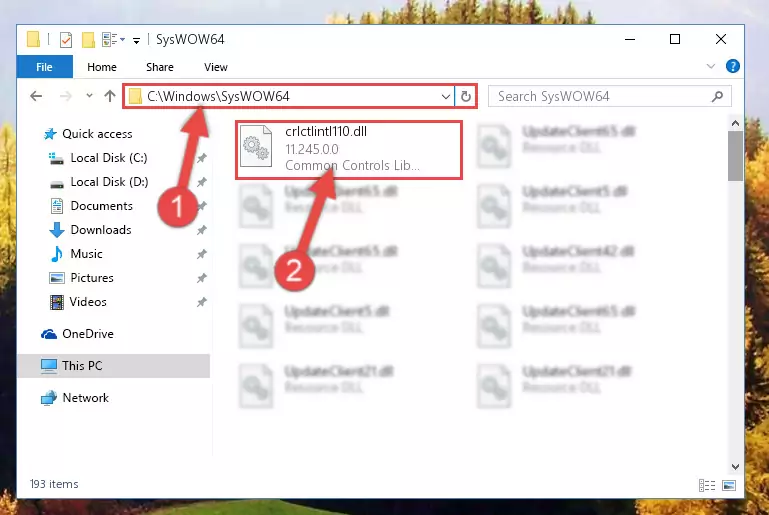
Task: Open the address bar history dropdown
Action: click(445, 96)
